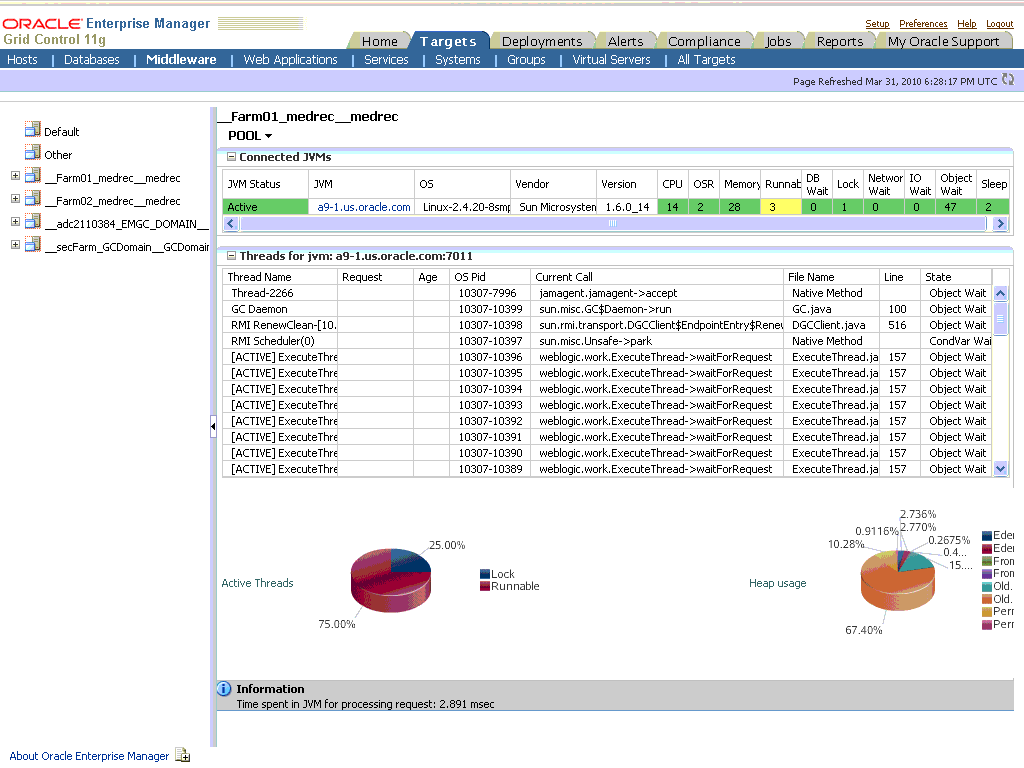
Task: Click About Oracle Enterprise Manager link
Action: point(89,756)
